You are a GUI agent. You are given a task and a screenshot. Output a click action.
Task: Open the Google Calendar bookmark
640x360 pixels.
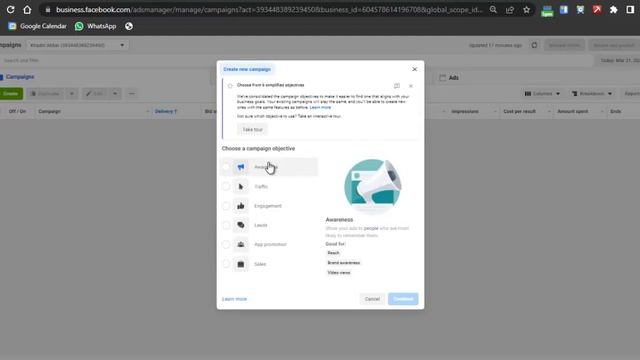(x=37, y=26)
